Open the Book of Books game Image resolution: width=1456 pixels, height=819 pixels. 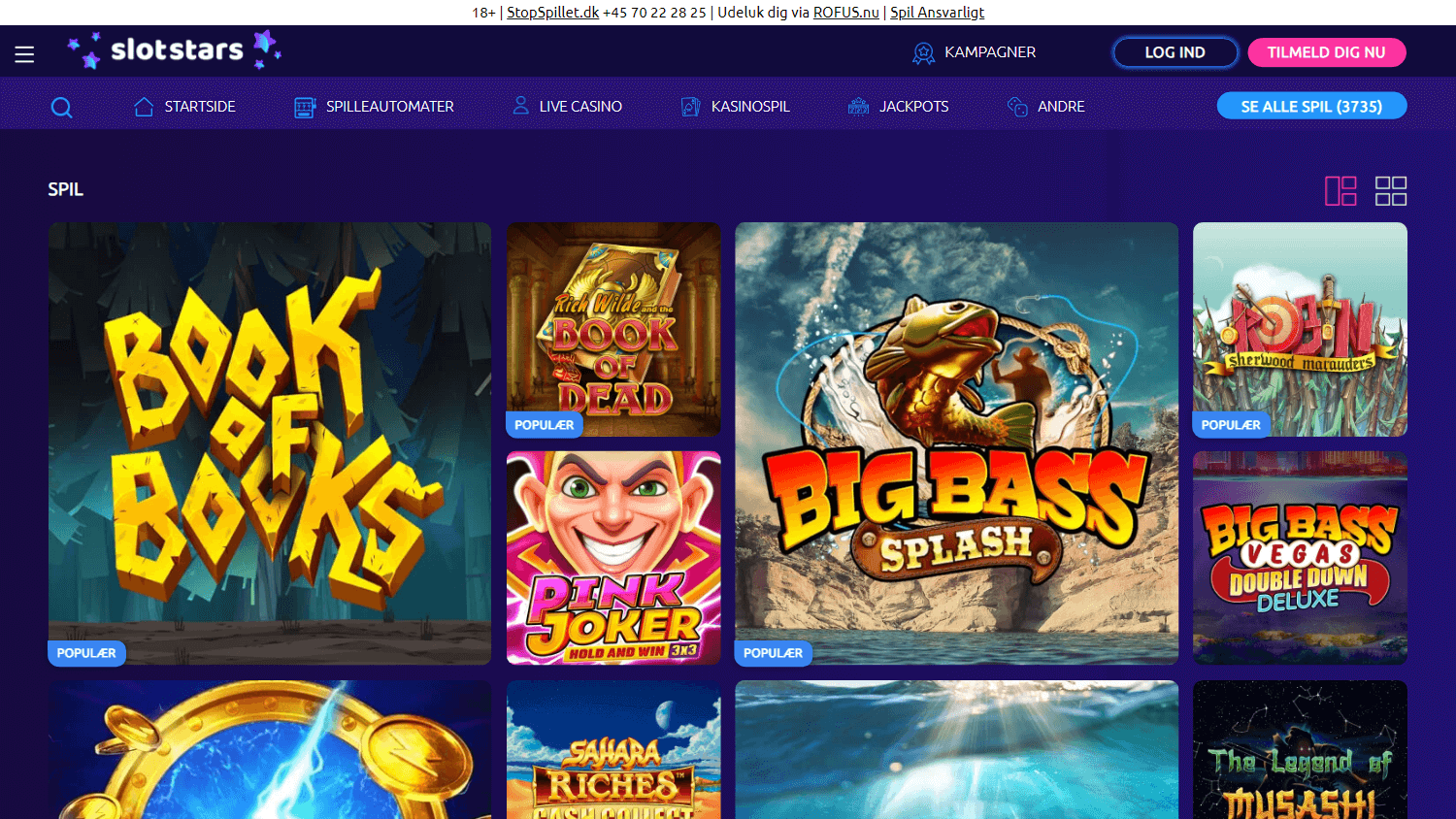coord(270,443)
